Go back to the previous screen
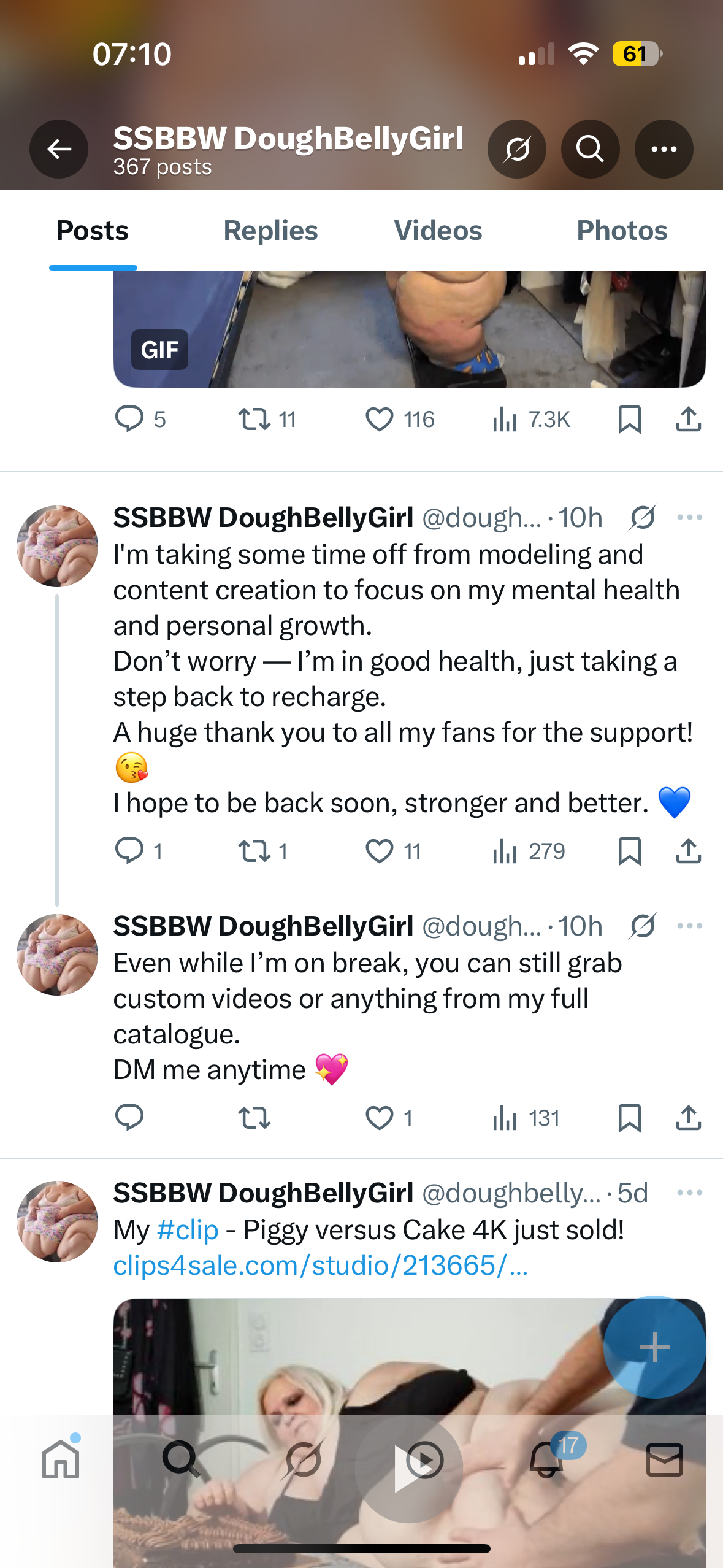This screenshot has width=723, height=1568. click(58, 149)
